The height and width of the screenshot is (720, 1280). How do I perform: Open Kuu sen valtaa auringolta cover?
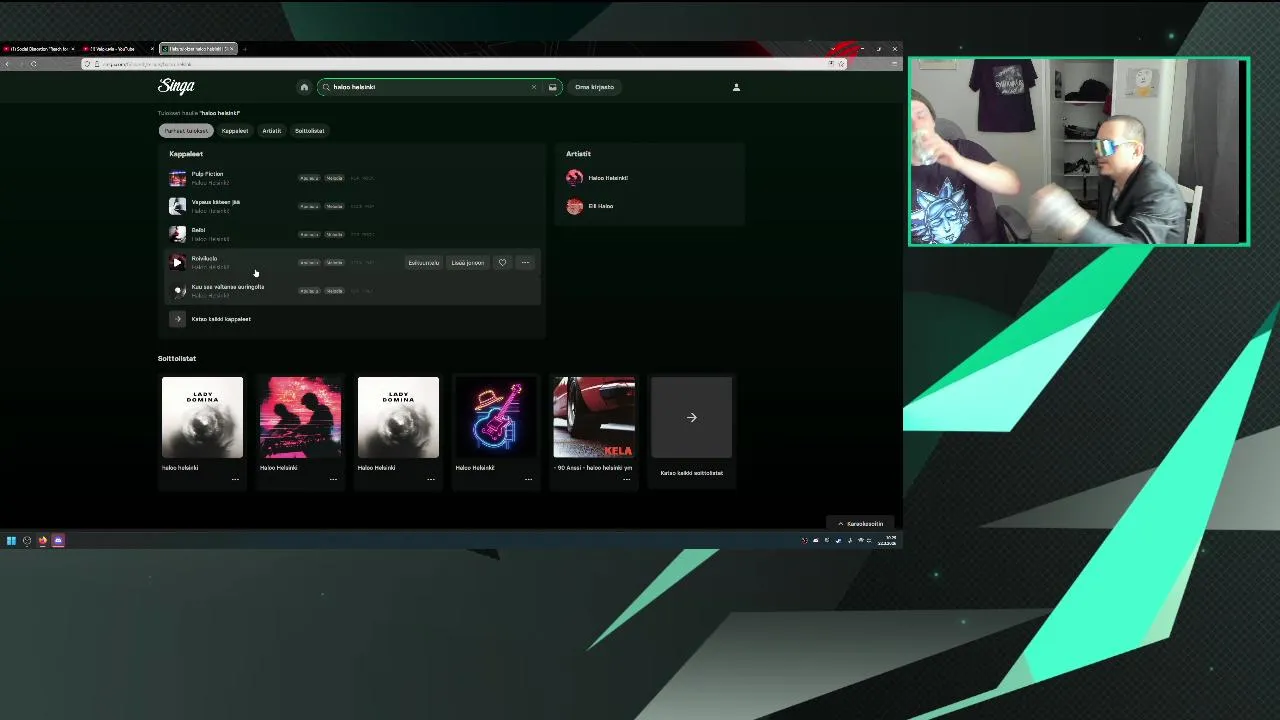pyautogui.click(x=178, y=291)
